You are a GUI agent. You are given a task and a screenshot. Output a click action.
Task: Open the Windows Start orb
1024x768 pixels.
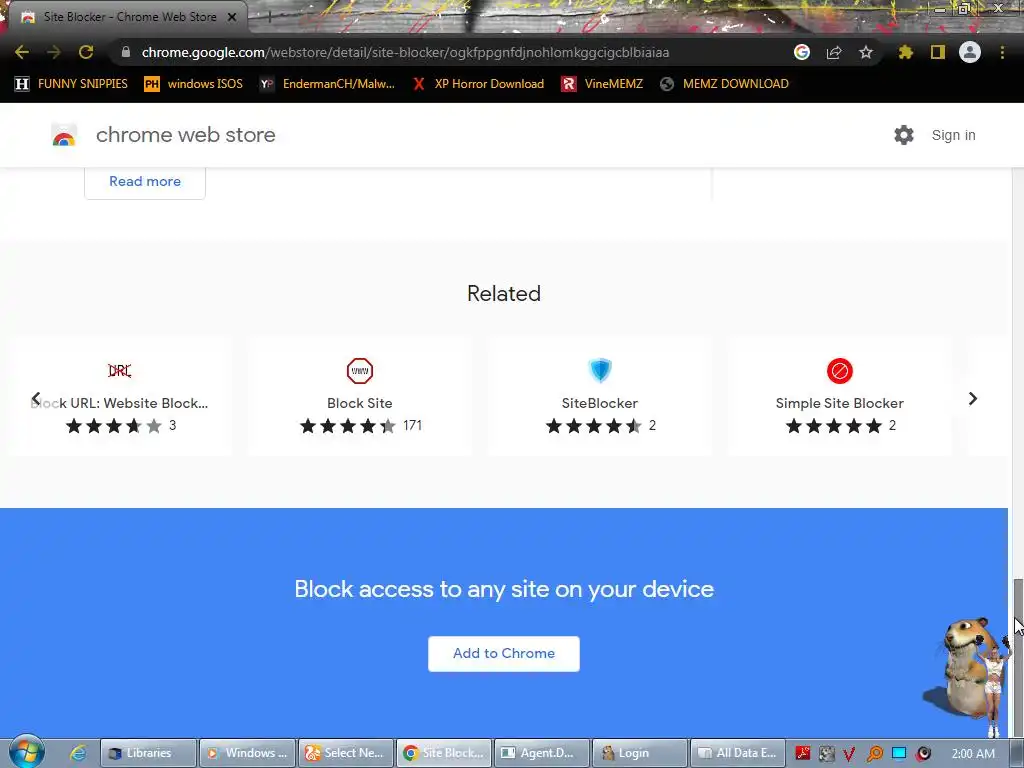(27, 752)
